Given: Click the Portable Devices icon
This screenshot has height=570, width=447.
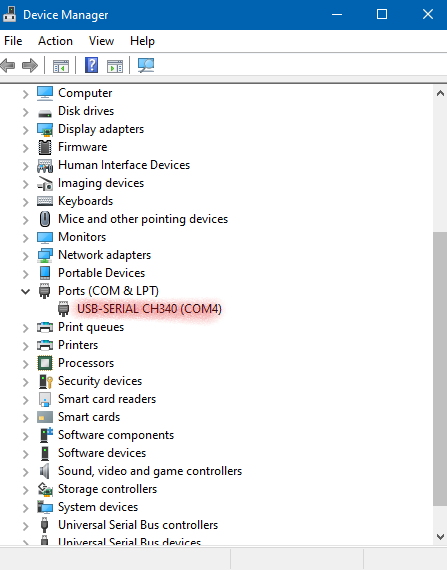Looking at the screenshot, I should (45, 273).
